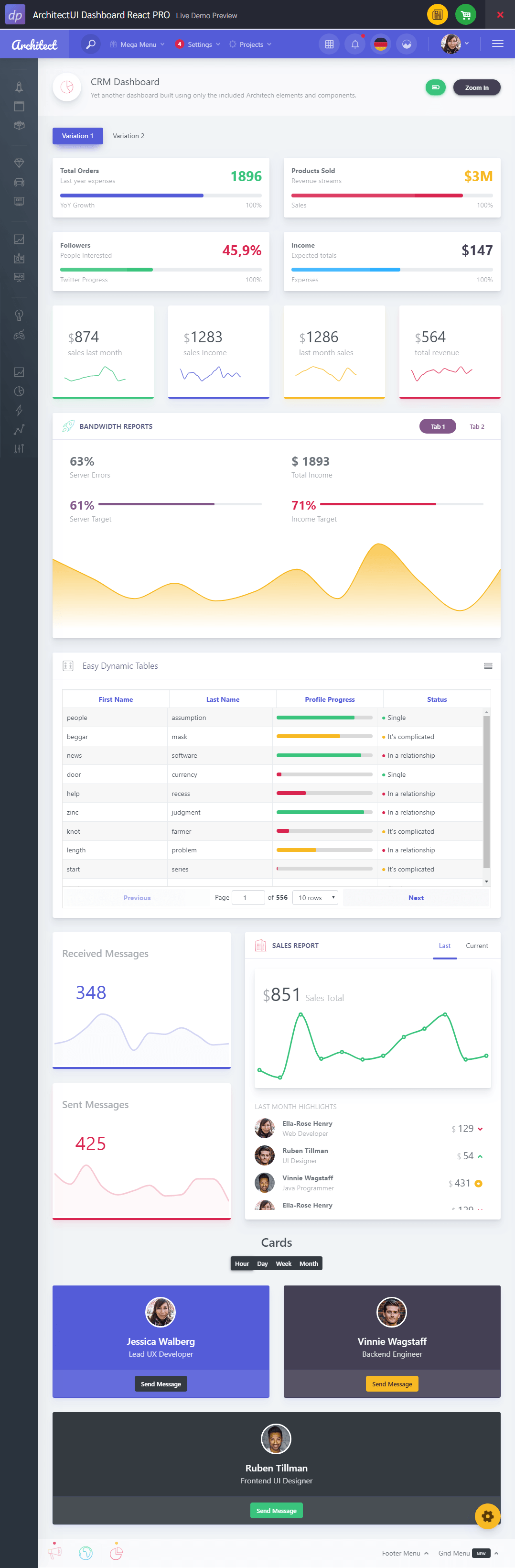This screenshot has height=1568, width=515.
Task: Switch to Variation 2 tab
Action: (129, 136)
